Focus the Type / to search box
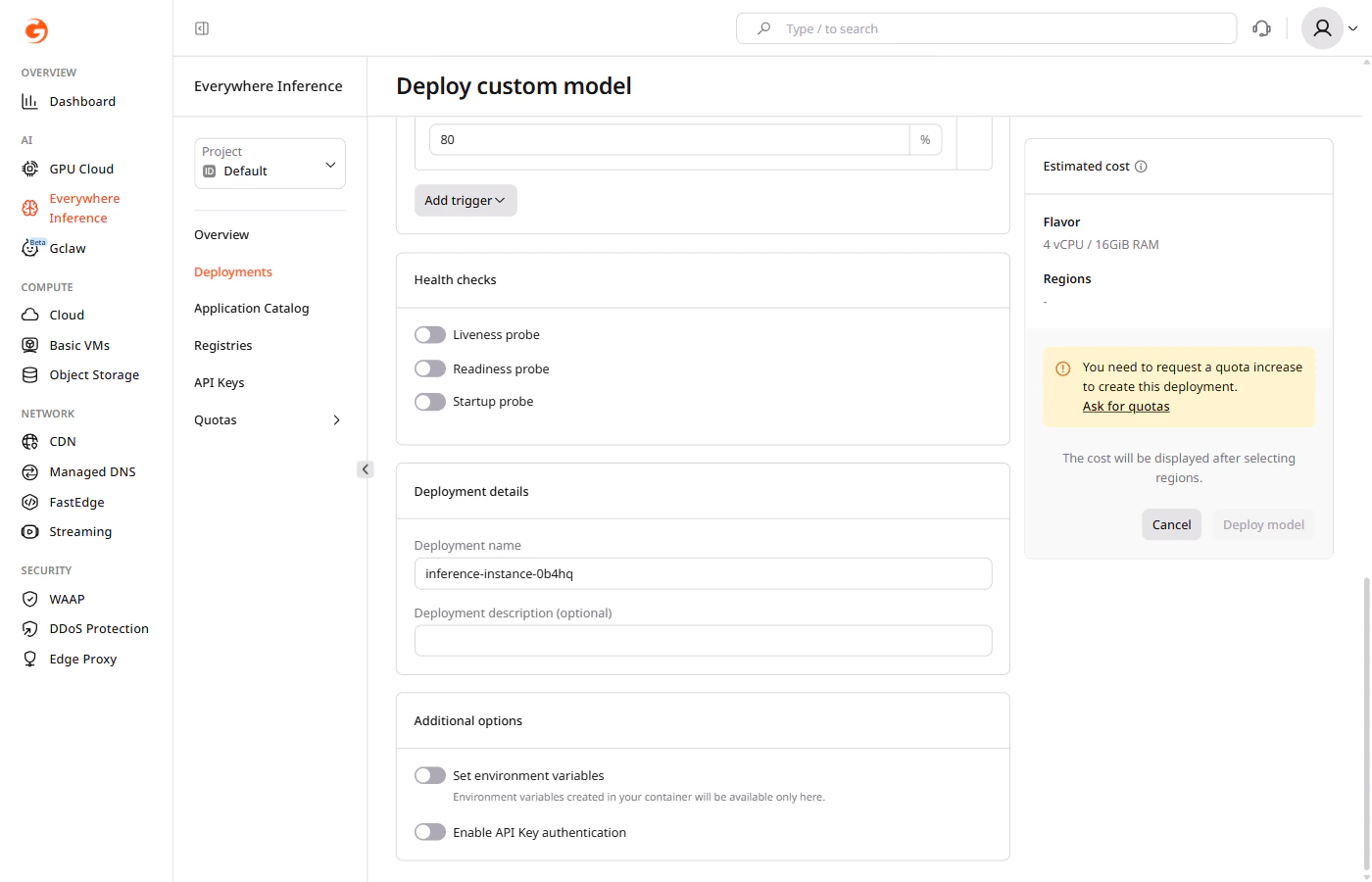Viewport: 1372px width, 882px height. coord(986,28)
